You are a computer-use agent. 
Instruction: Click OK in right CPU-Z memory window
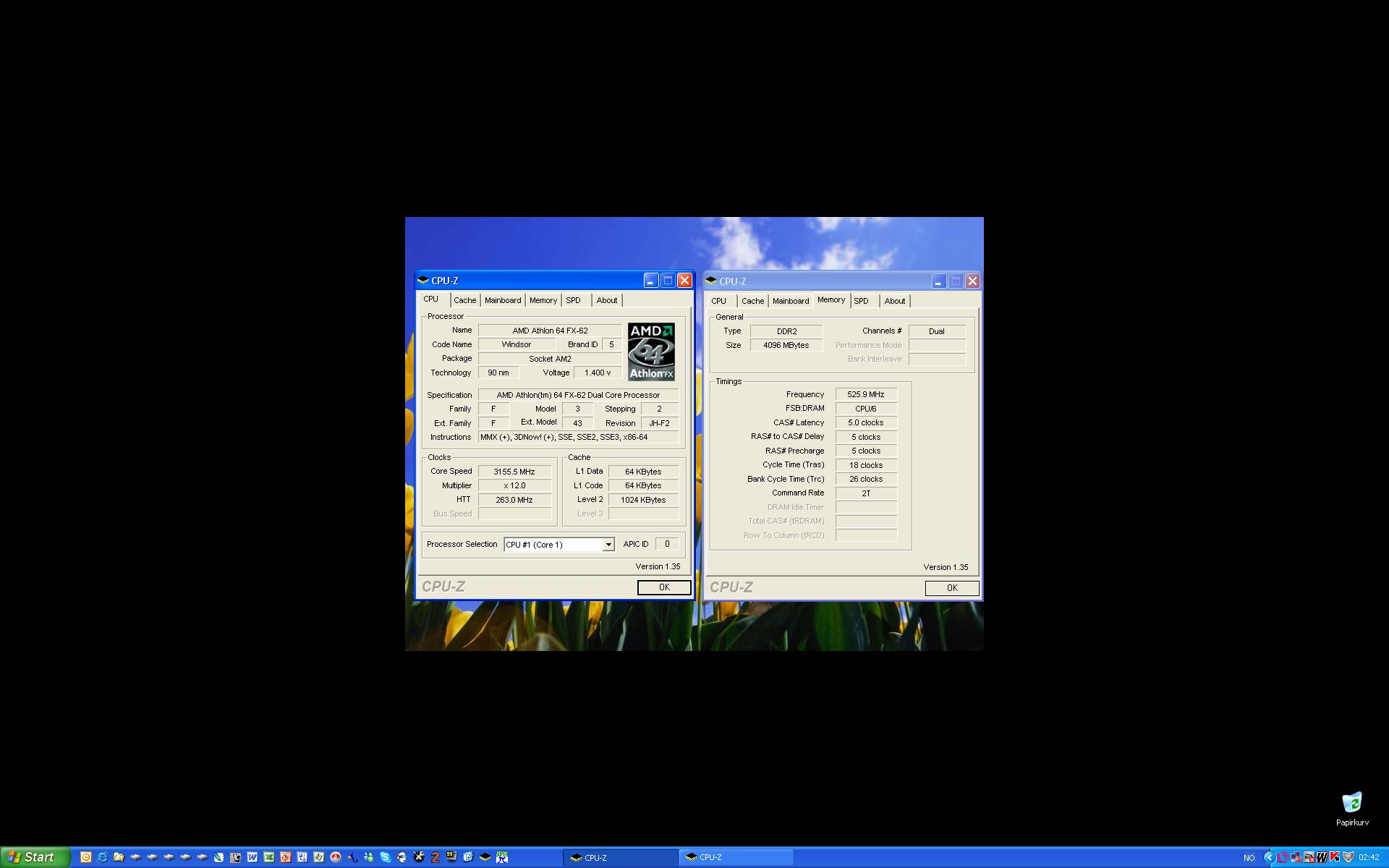pos(952,588)
